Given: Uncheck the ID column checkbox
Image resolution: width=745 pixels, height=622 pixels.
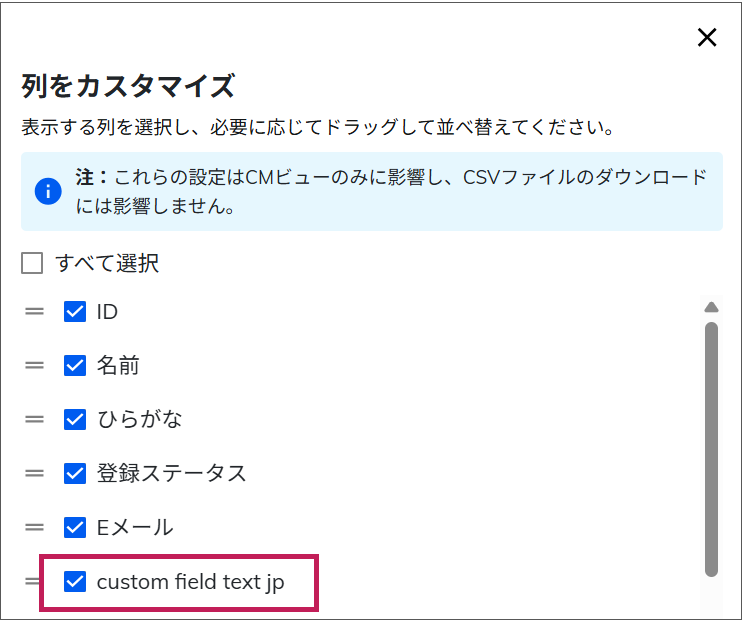Looking at the screenshot, I should click(75, 312).
